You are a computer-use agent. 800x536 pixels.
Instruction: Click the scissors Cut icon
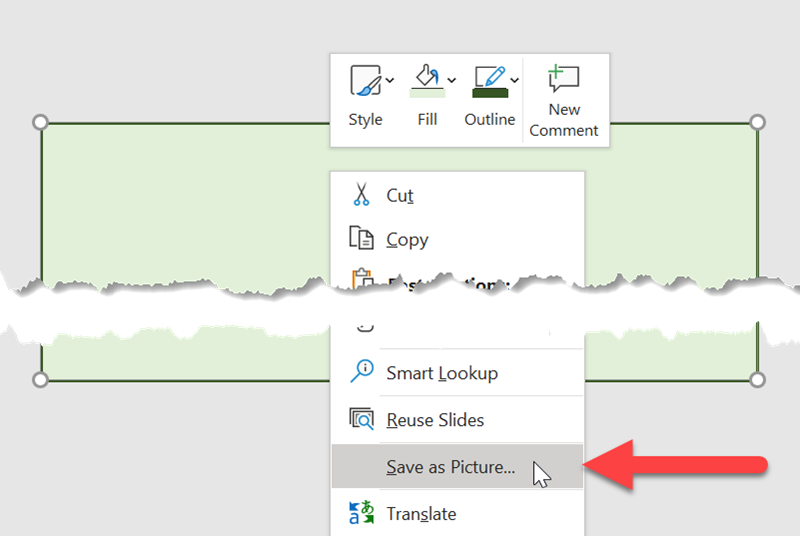[361, 194]
